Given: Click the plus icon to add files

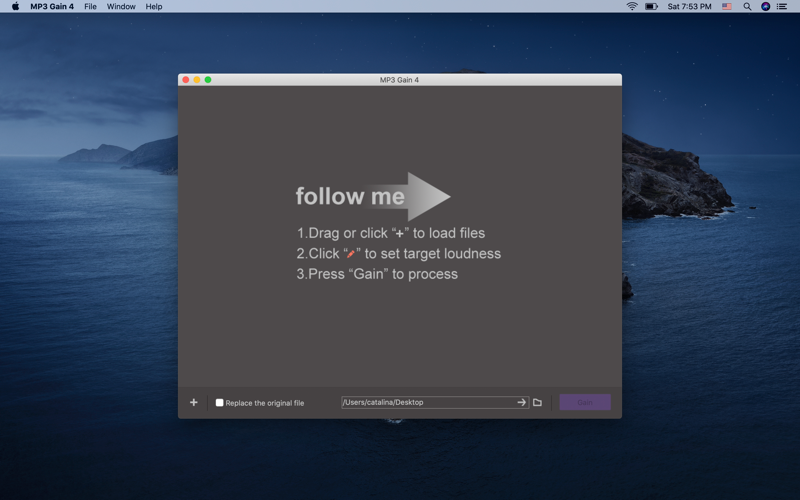Looking at the screenshot, I should 193,403.
